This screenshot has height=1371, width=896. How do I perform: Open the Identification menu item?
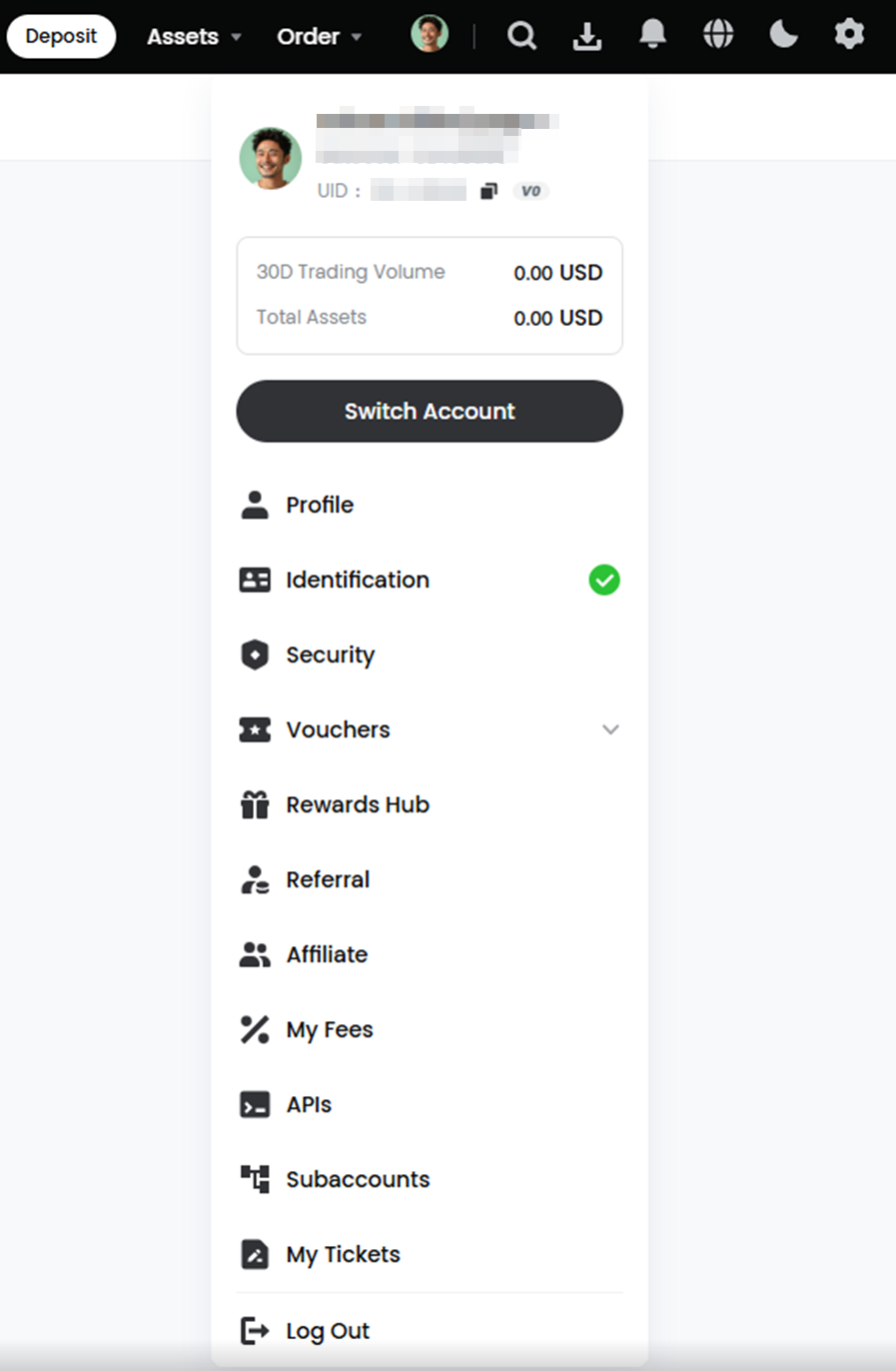(x=430, y=580)
